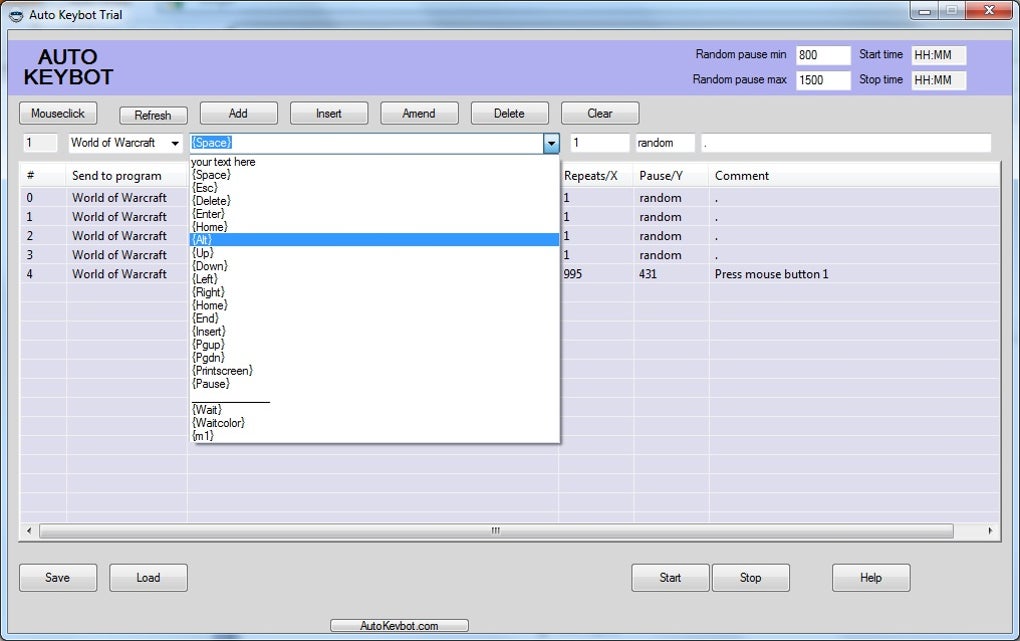Choose {Insert} from the key list
Image resolution: width=1020 pixels, height=641 pixels.
pos(375,331)
